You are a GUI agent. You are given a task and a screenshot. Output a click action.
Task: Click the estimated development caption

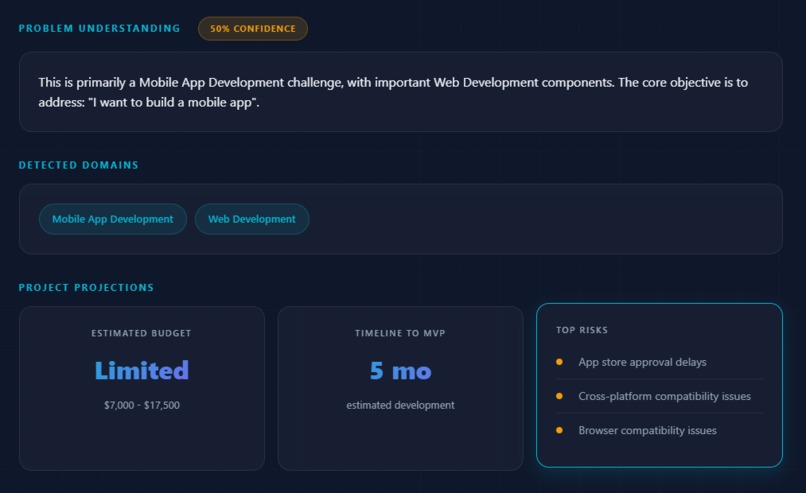click(x=400, y=405)
